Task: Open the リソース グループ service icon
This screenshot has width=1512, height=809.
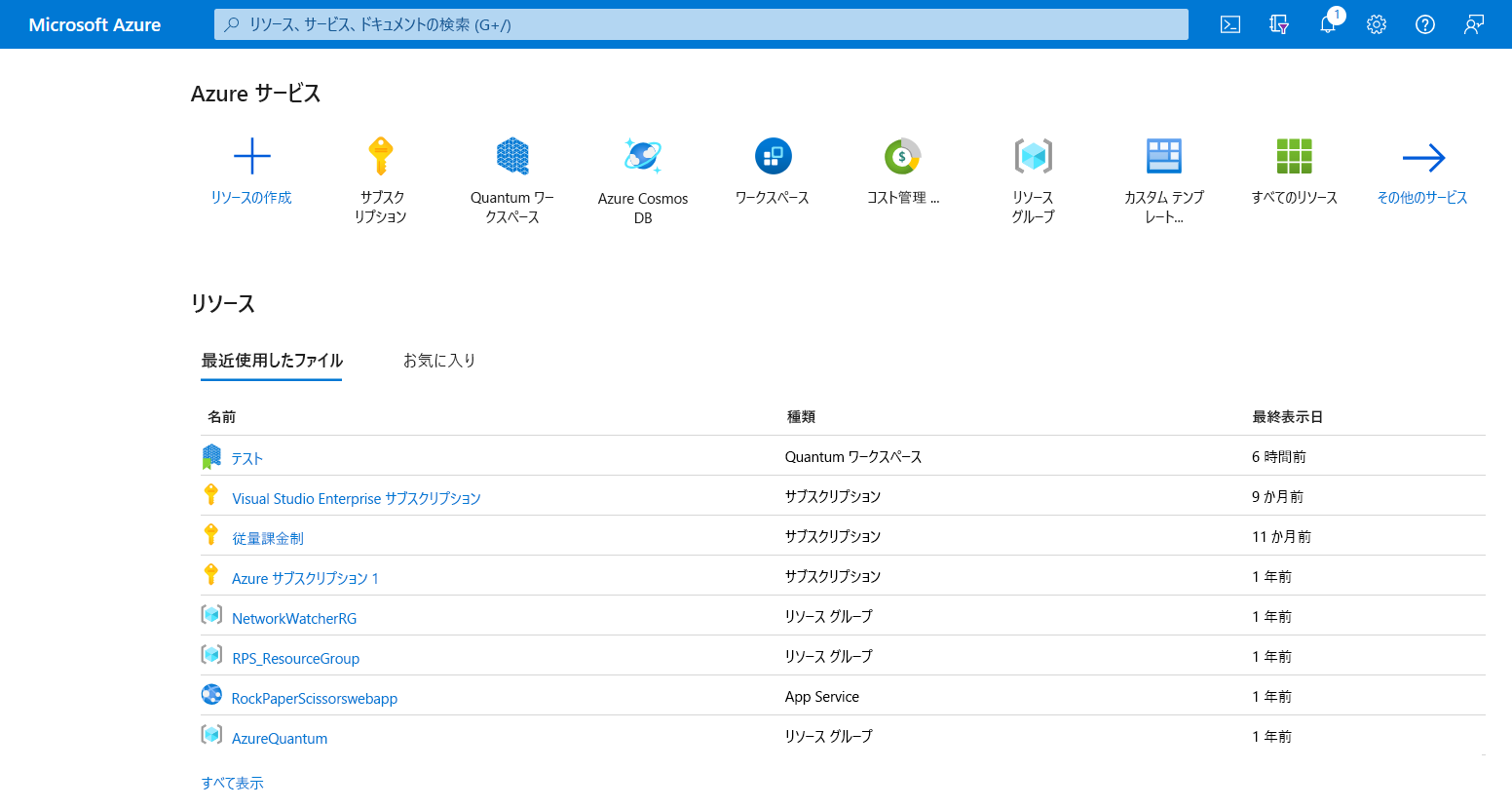Action: (1033, 156)
